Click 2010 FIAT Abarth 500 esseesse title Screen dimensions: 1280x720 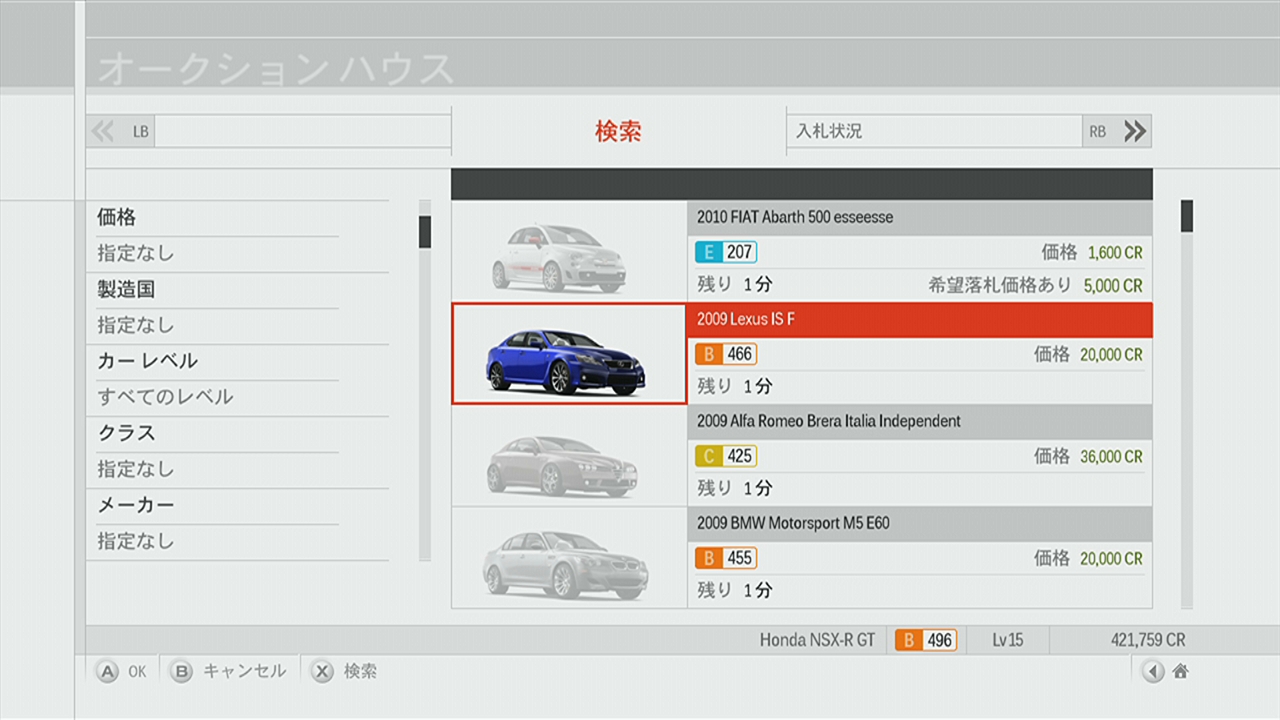pyautogui.click(x=795, y=217)
